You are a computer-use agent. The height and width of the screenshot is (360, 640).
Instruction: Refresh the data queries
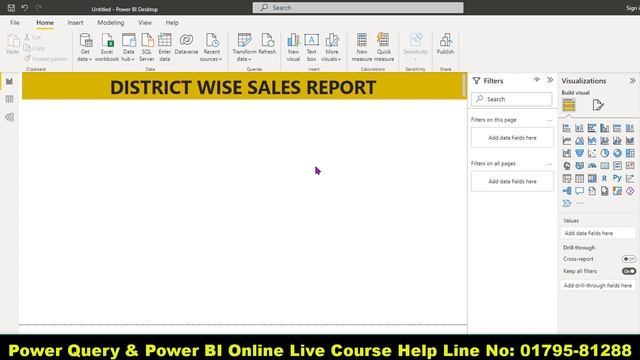coord(267,44)
